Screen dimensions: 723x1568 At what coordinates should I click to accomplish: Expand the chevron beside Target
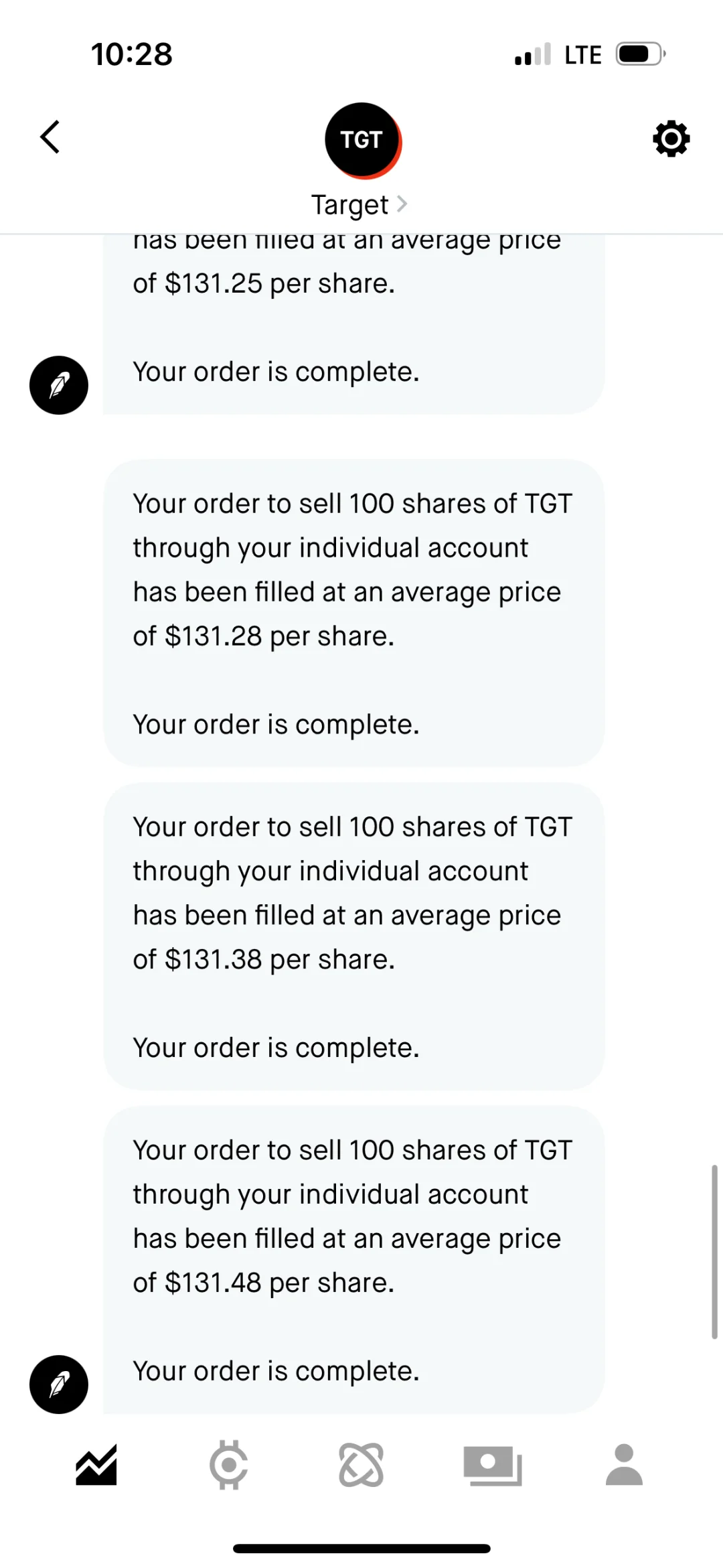tap(402, 204)
